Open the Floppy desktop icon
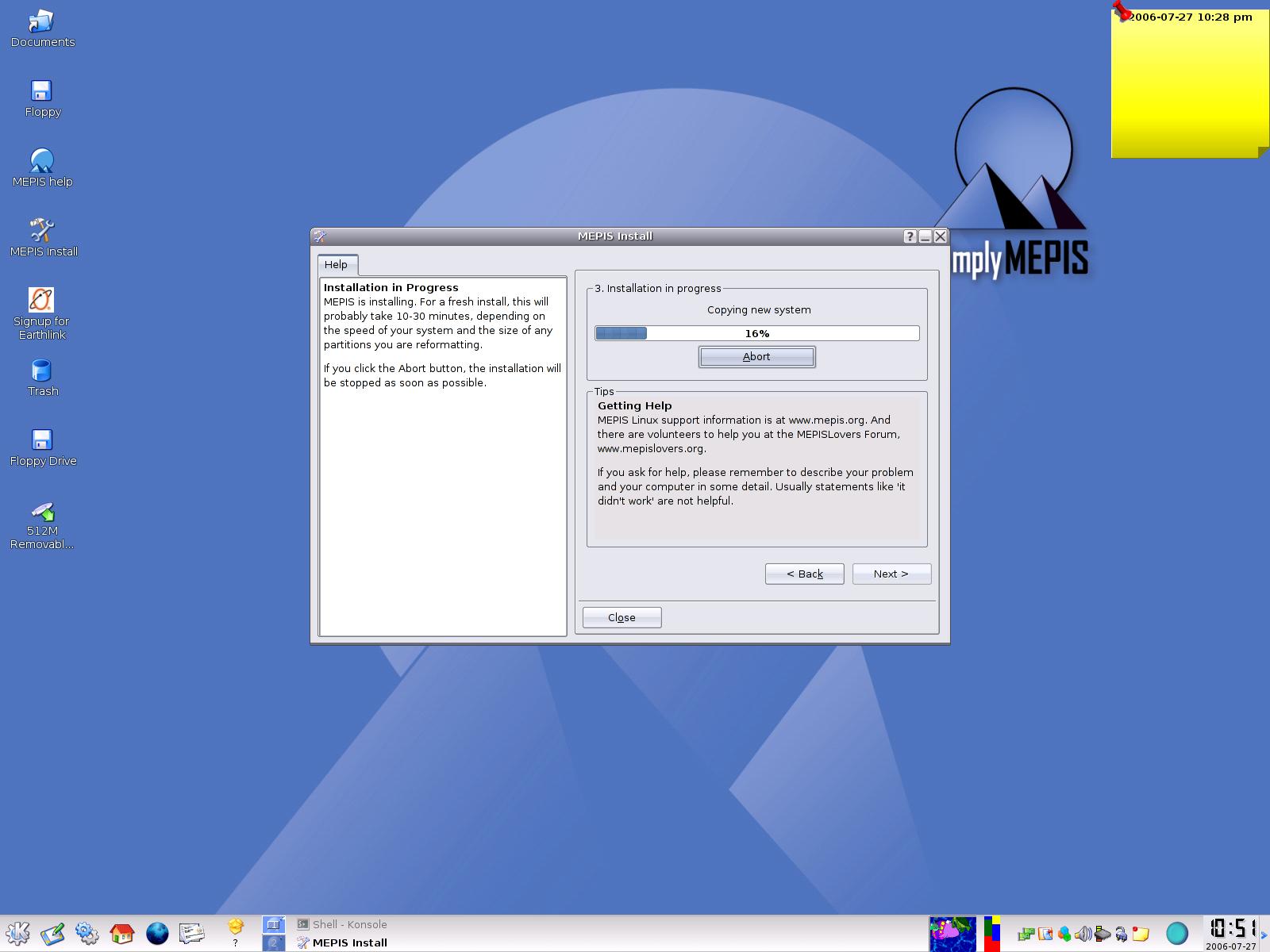 (42, 98)
